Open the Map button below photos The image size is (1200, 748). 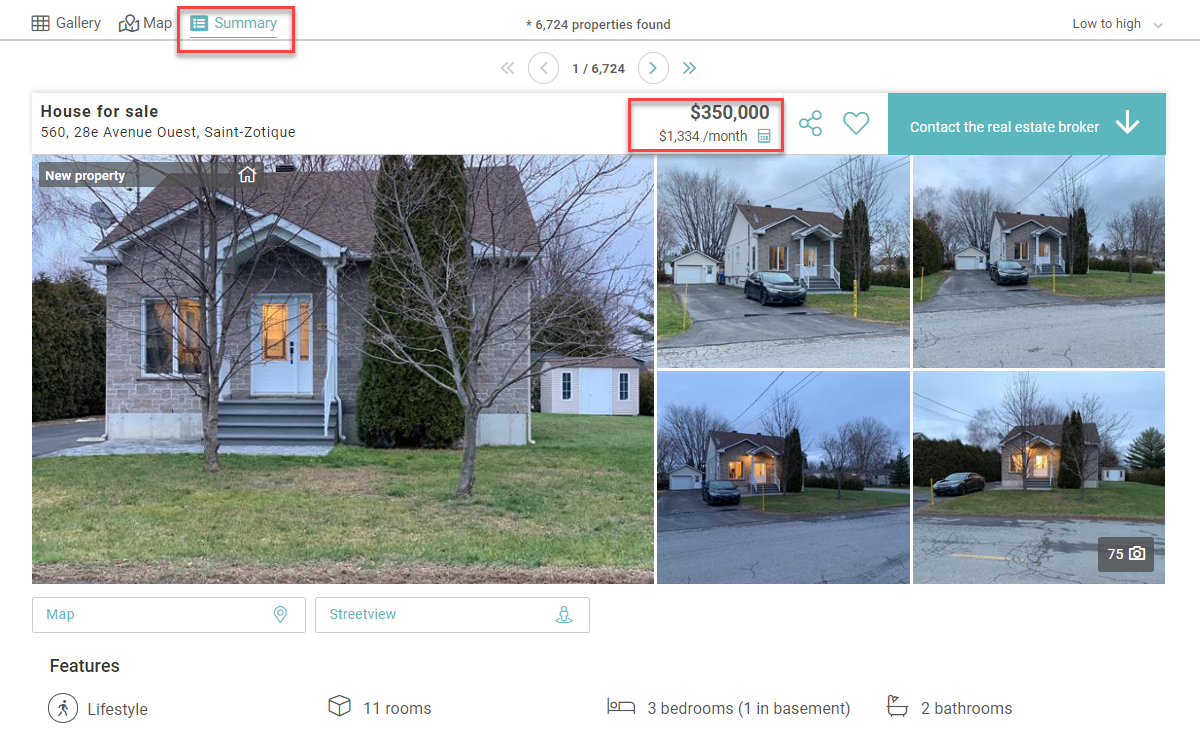pyautogui.click(x=169, y=615)
